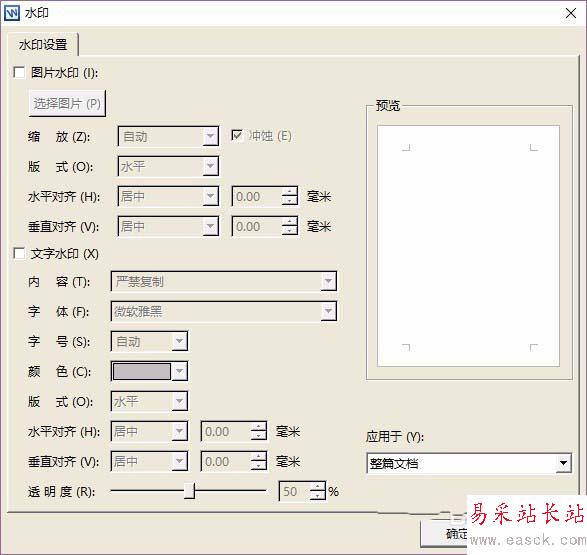Expand the 颜色 (C) dropdown arrow
587x555 pixels.
pyautogui.click(x=179, y=372)
